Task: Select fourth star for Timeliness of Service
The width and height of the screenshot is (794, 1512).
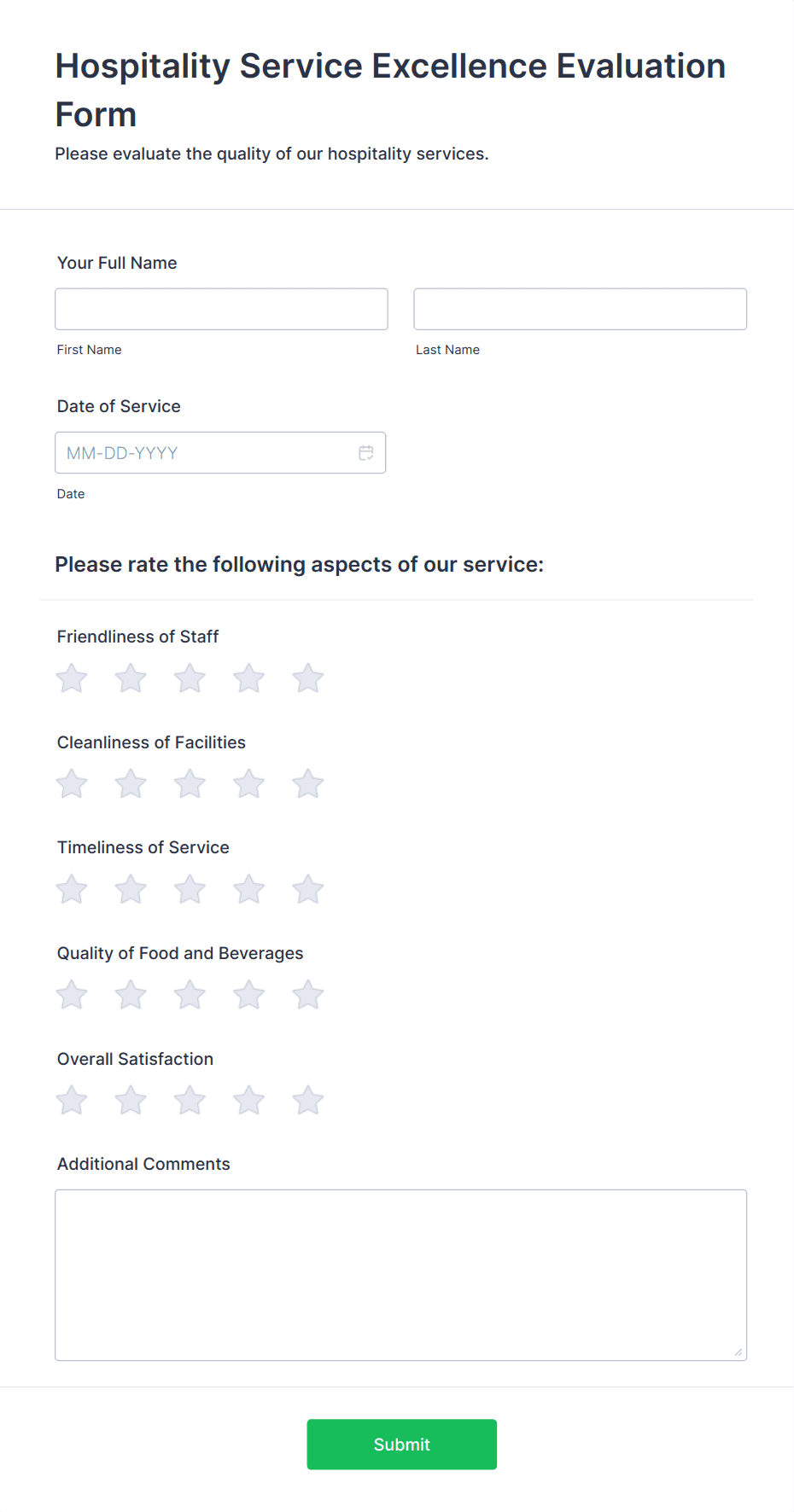Action: point(249,890)
